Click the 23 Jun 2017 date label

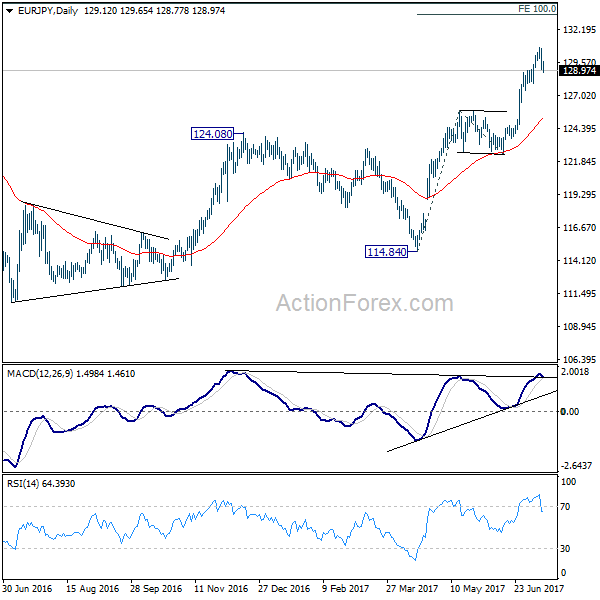(539, 588)
